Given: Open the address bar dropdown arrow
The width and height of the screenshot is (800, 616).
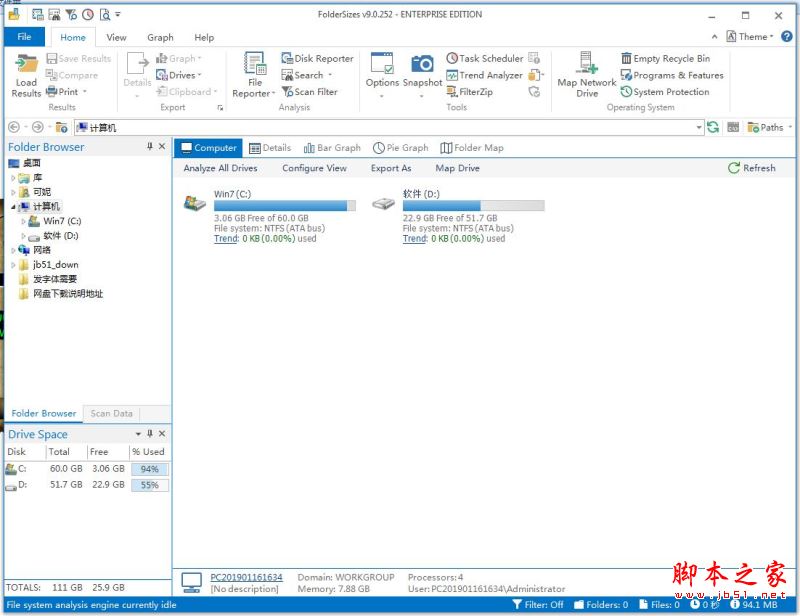Looking at the screenshot, I should tap(699, 127).
